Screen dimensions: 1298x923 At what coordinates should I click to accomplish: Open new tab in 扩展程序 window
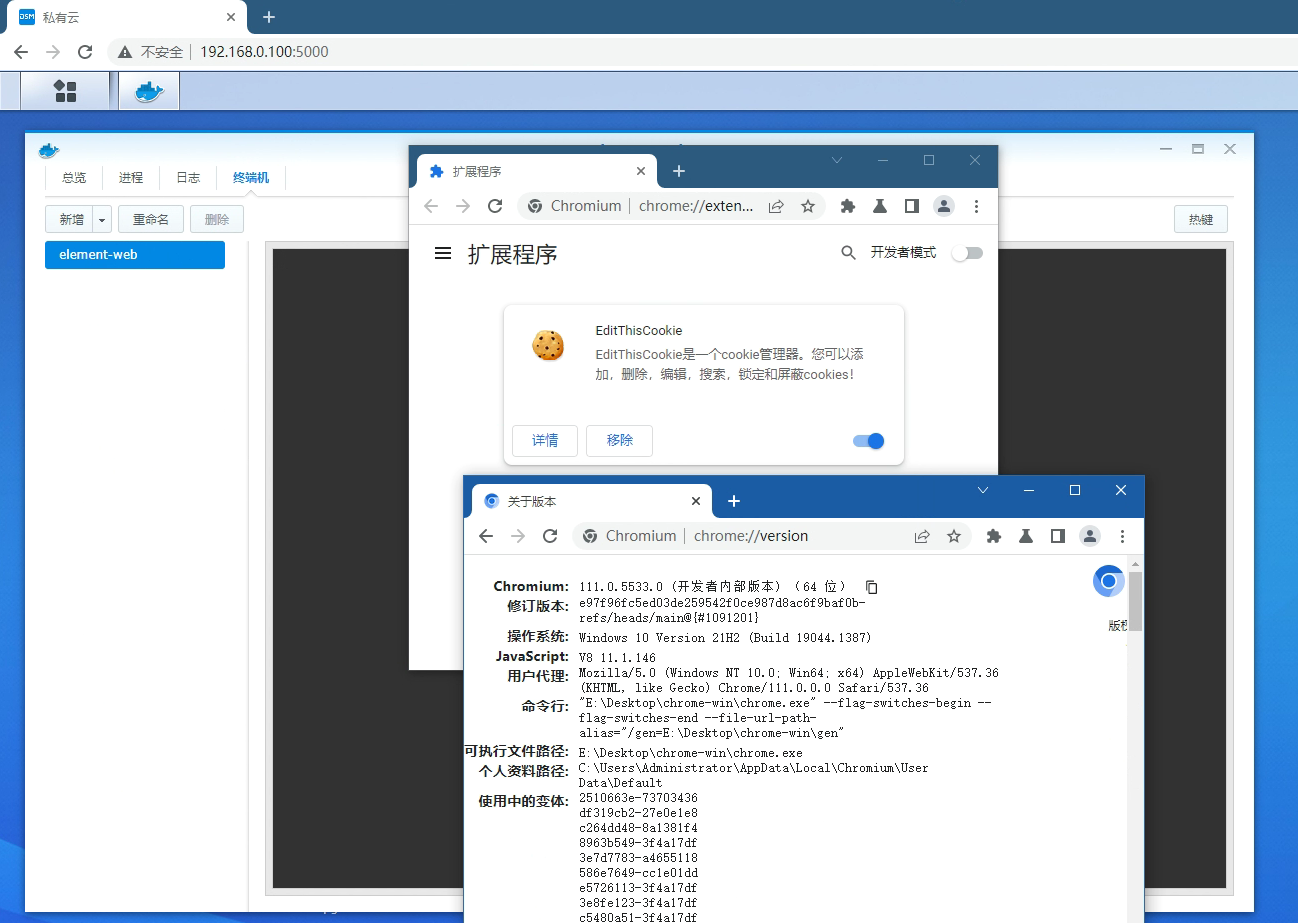(x=679, y=171)
